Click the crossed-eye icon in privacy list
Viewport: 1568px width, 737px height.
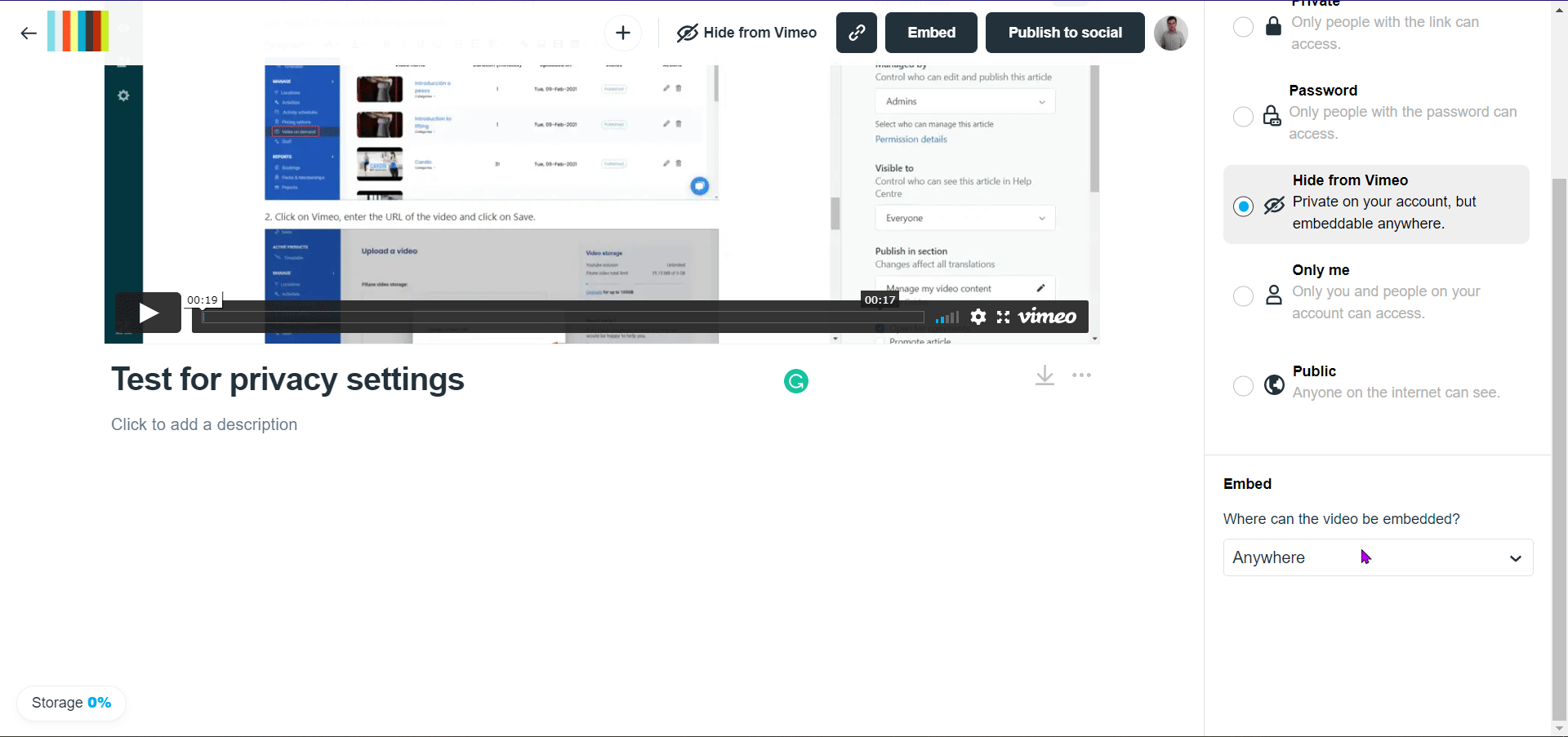[x=1274, y=206]
